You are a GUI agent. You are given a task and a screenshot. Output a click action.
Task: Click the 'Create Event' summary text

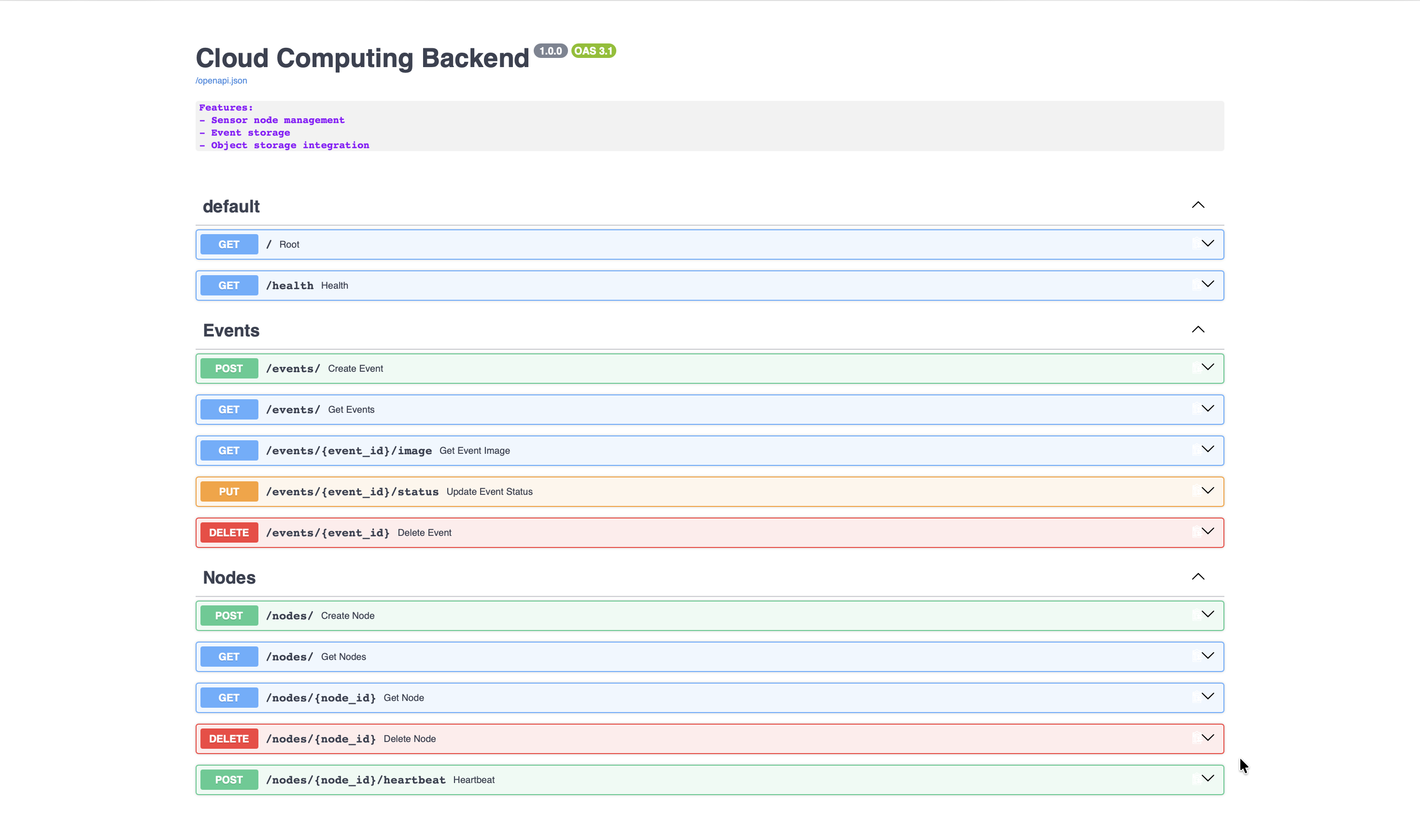point(355,368)
